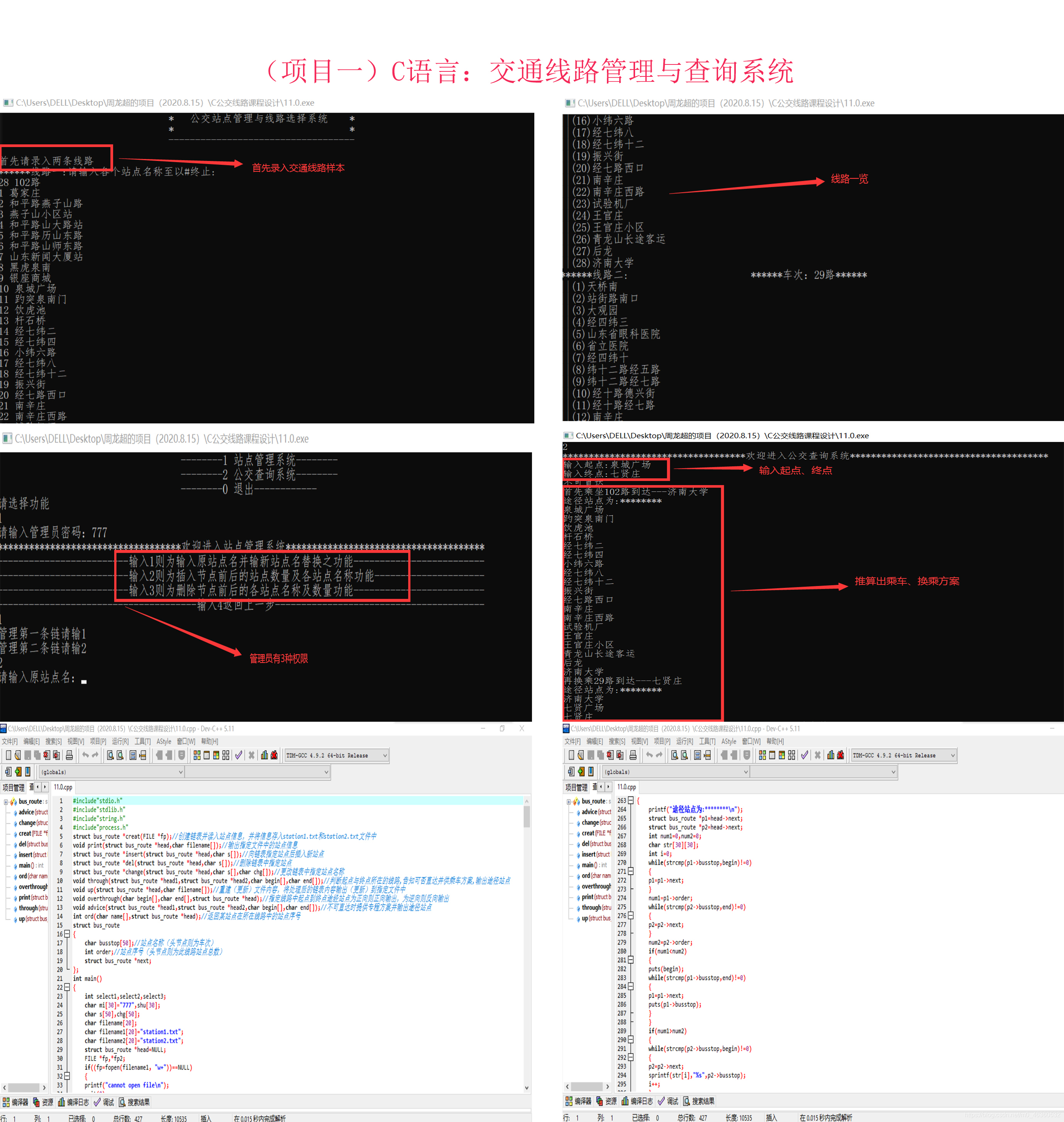Select advice function in right class browser
Image resolution: width=1064 pixels, height=1122 pixels.
[596, 812]
